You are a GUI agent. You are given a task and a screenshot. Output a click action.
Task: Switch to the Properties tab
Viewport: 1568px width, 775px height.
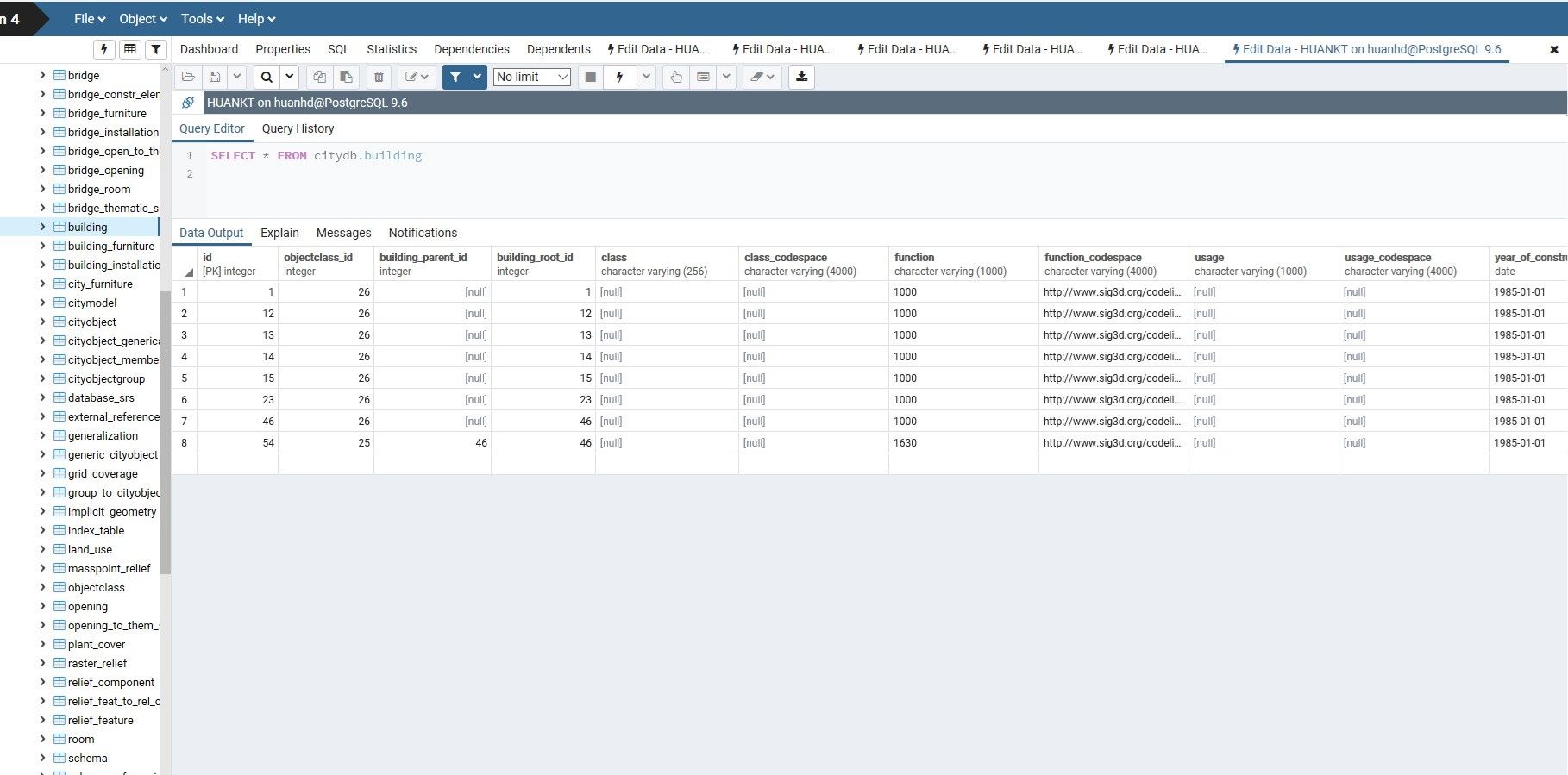click(x=283, y=49)
